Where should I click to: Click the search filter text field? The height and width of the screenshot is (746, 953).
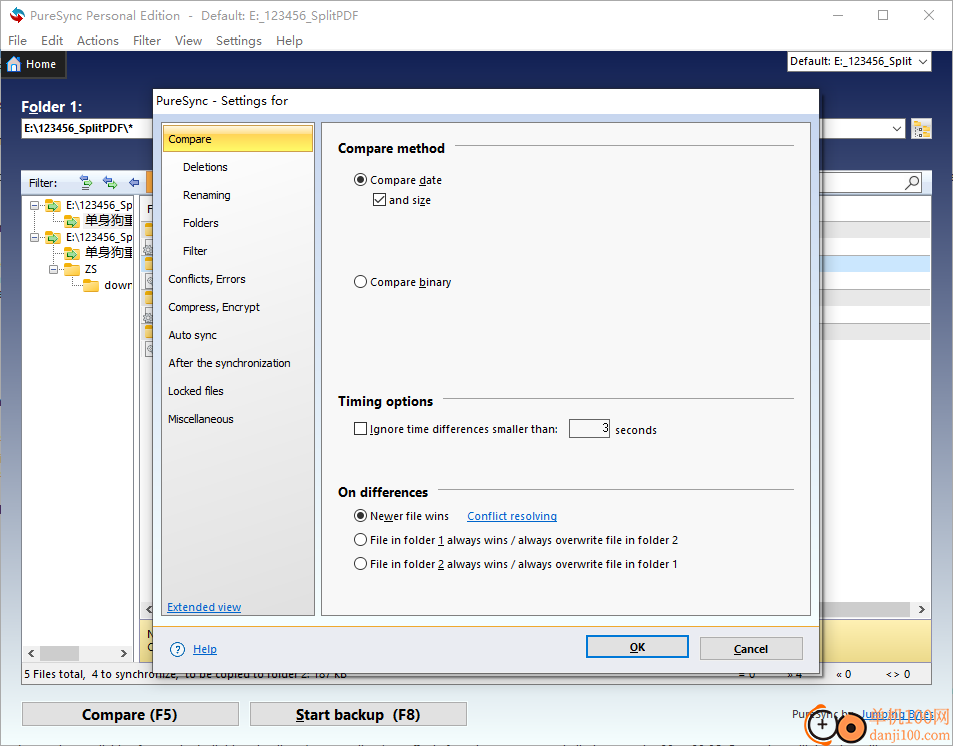click(x=862, y=182)
